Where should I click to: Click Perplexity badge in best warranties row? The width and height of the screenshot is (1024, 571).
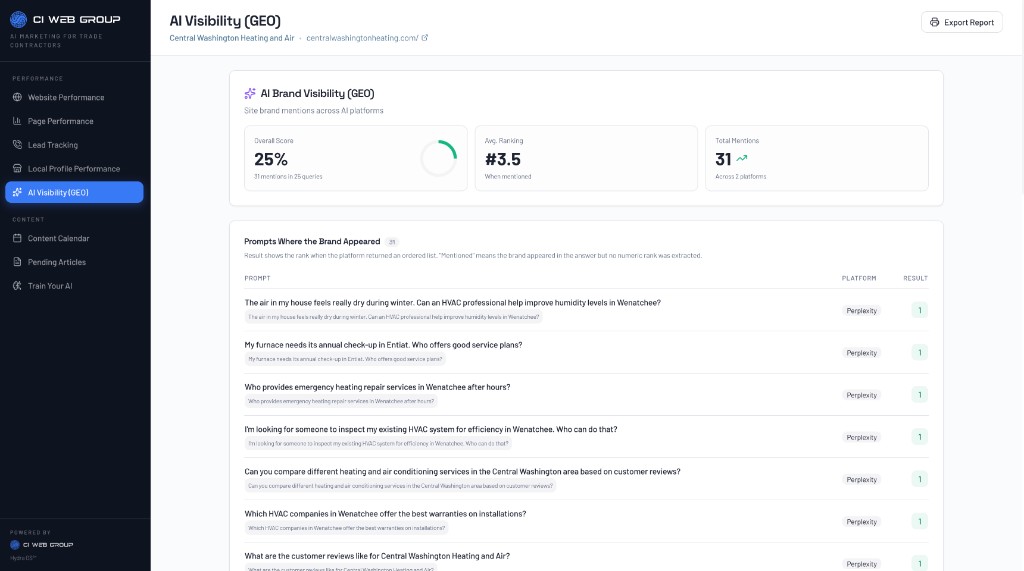coord(861,522)
